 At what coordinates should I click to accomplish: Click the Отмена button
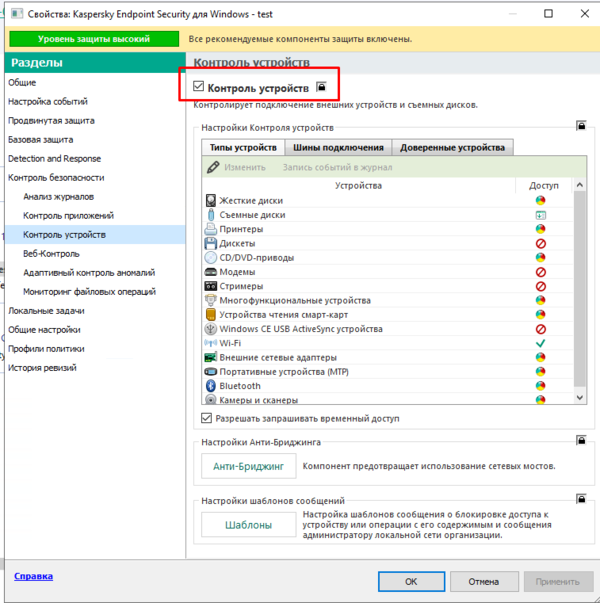coord(484,581)
